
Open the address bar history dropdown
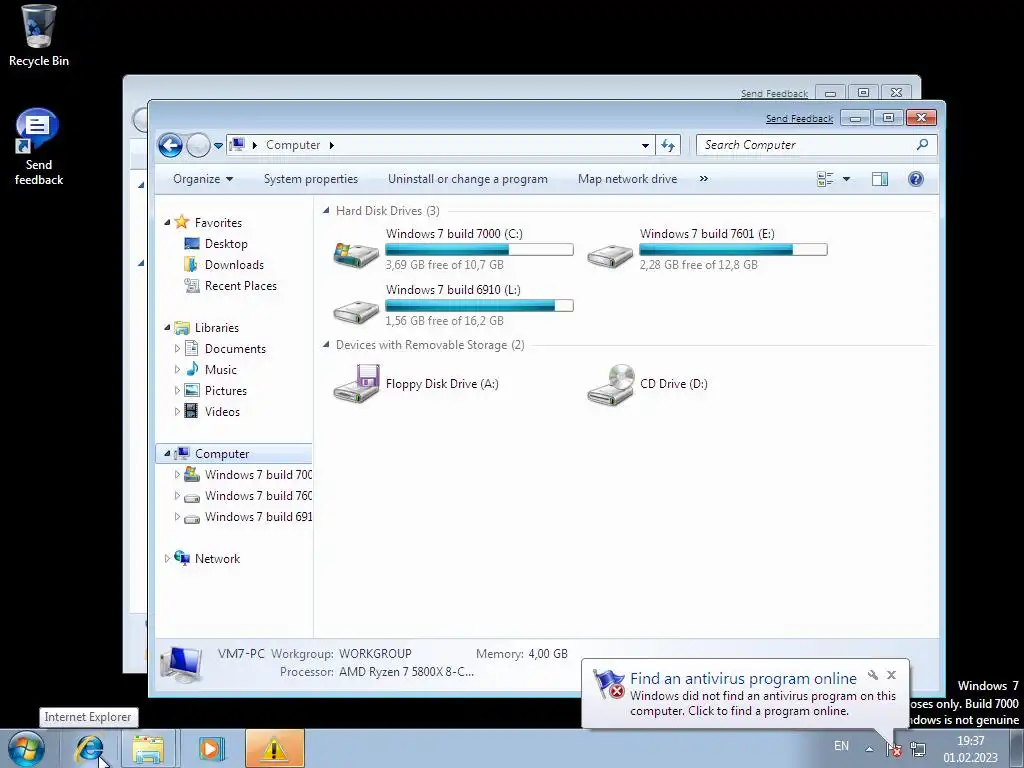pos(645,145)
